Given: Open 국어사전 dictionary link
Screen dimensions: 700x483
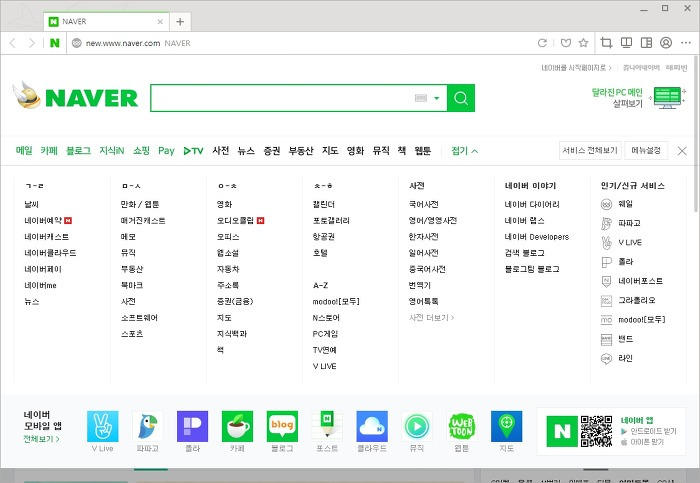Looking at the screenshot, I should click(x=423, y=204).
